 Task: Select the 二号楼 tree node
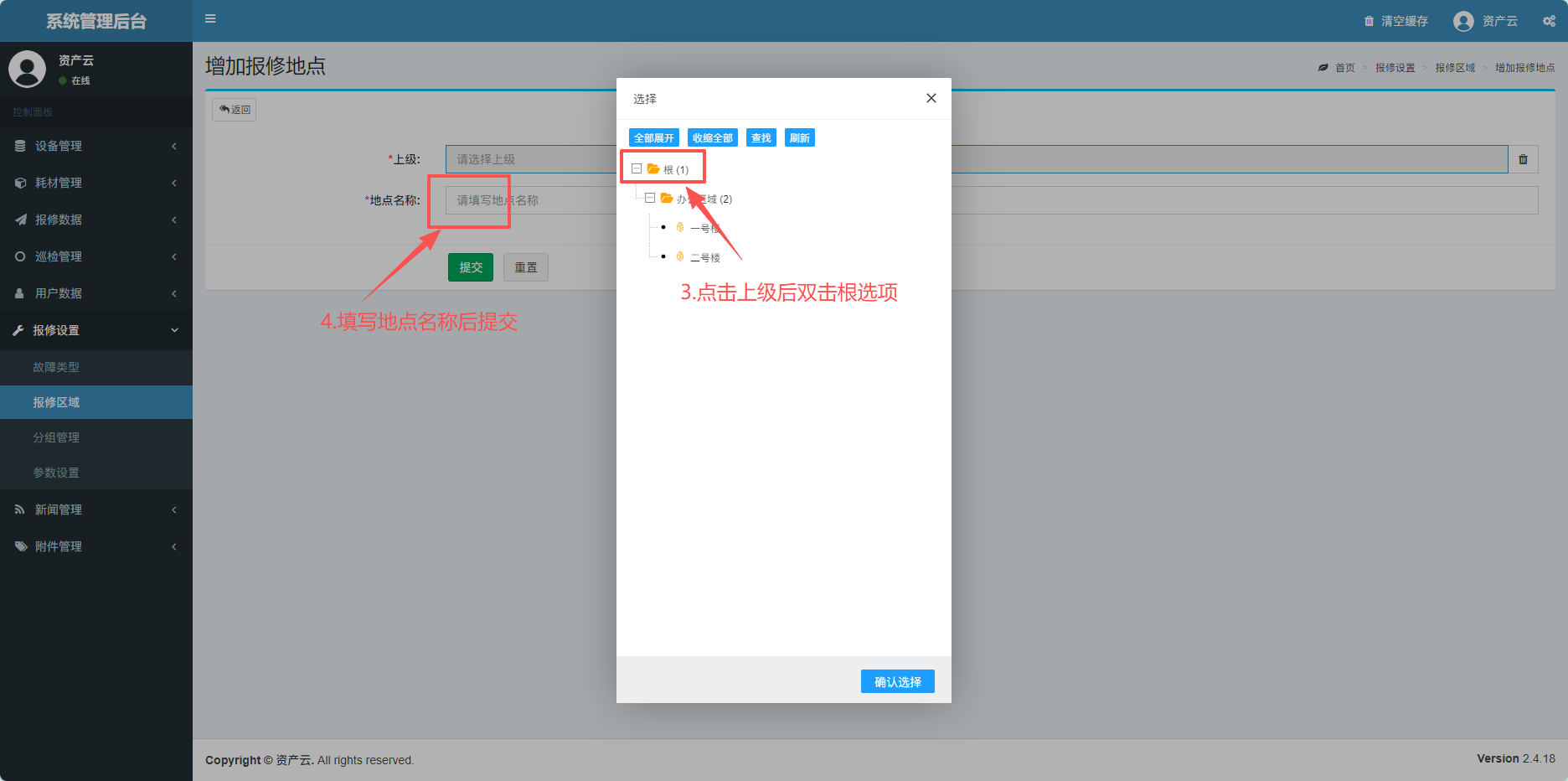704,257
